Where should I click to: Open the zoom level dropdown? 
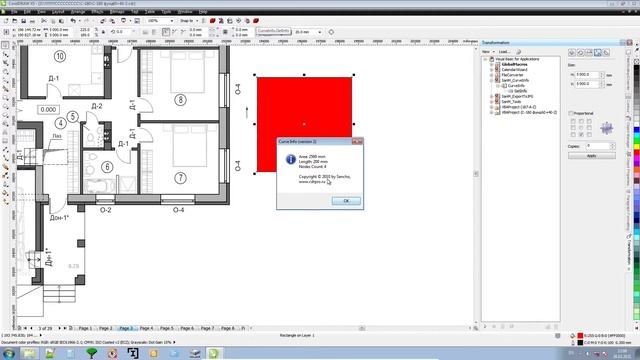pyautogui.click(x=171, y=21)
